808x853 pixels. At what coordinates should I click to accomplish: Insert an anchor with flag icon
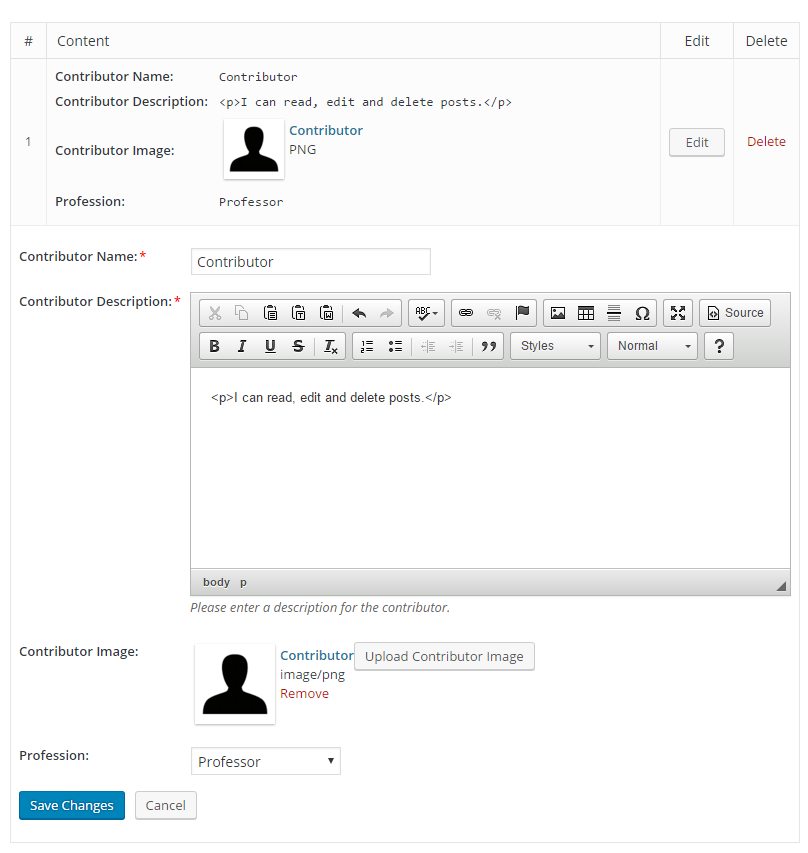522,313
